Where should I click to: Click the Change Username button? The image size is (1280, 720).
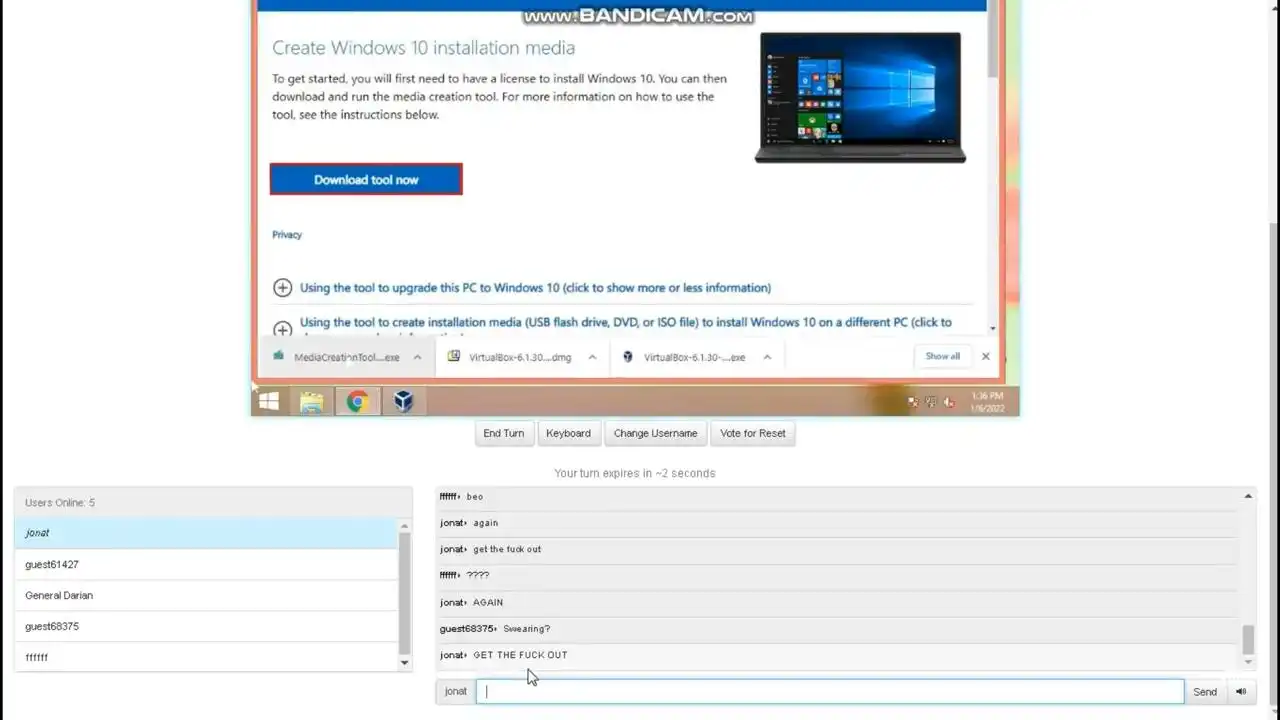[x=655, y=433]
